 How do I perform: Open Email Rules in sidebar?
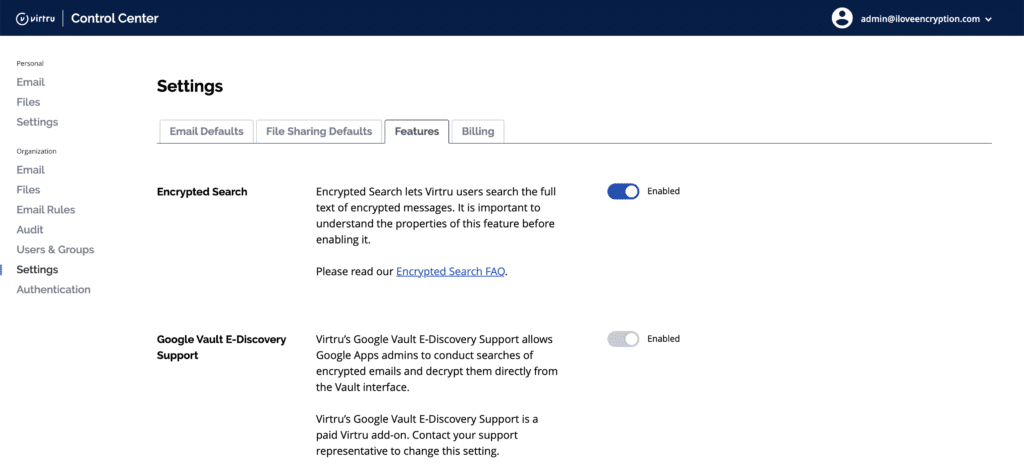tap(45, 210)
